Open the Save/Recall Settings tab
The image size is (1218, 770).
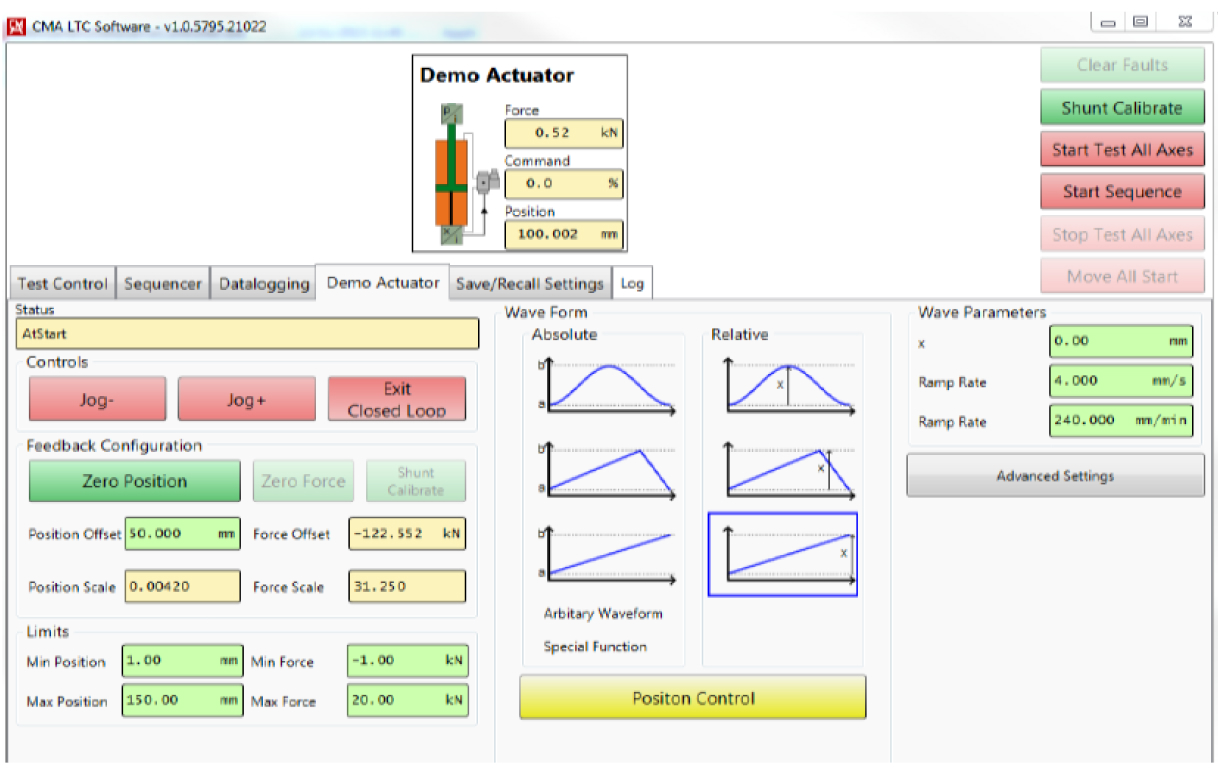pyautogui.click(x=529, y=284)
